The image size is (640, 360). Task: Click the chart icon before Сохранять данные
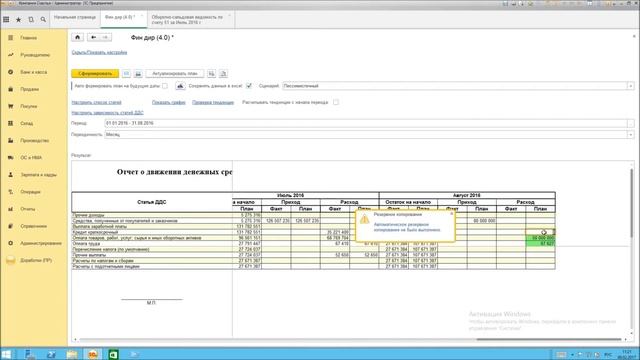coord(180,86)
